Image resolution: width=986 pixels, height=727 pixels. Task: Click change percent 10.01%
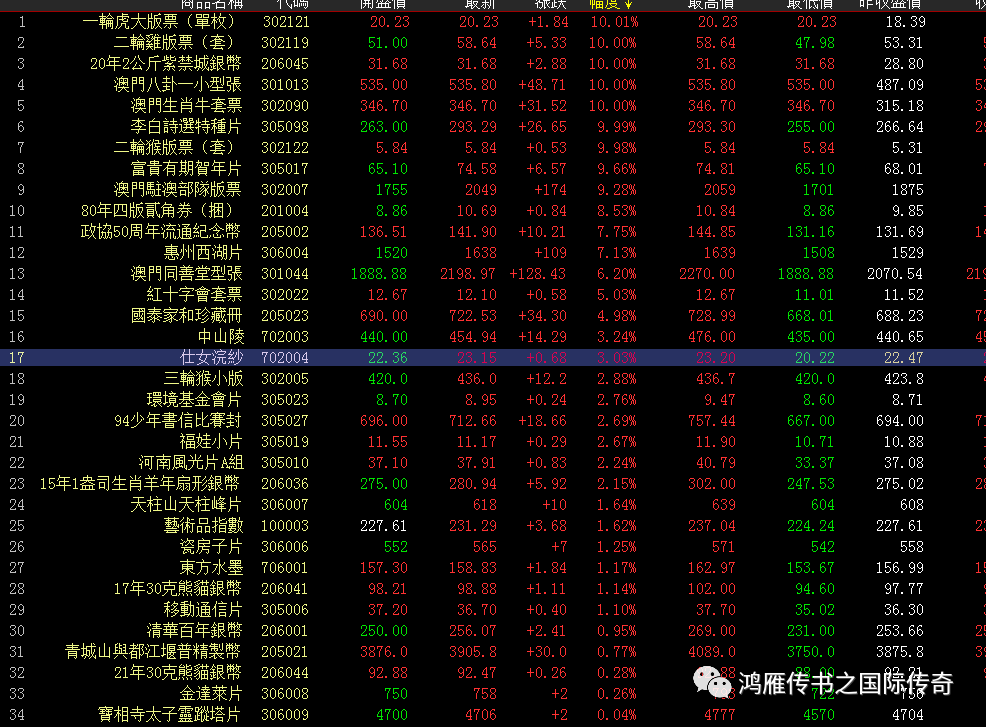(614, 22)
